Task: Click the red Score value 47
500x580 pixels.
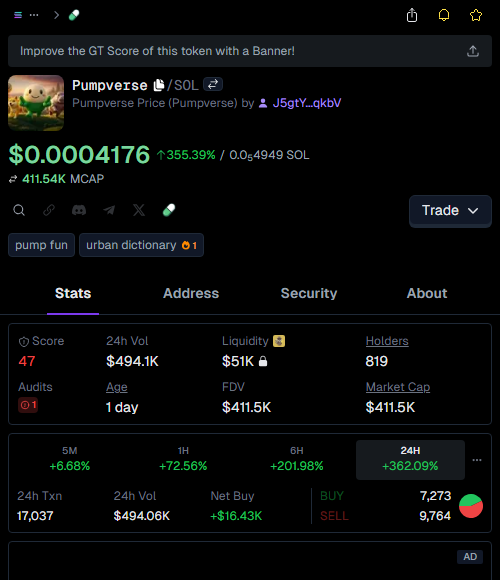Action: click(27, 361)
